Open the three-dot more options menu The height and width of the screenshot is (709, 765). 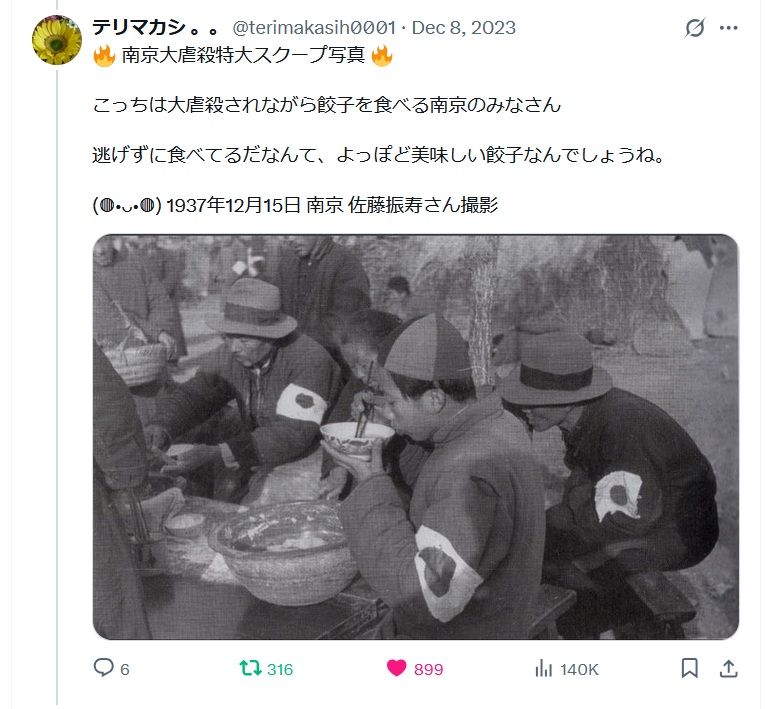[x=728, y=28]
